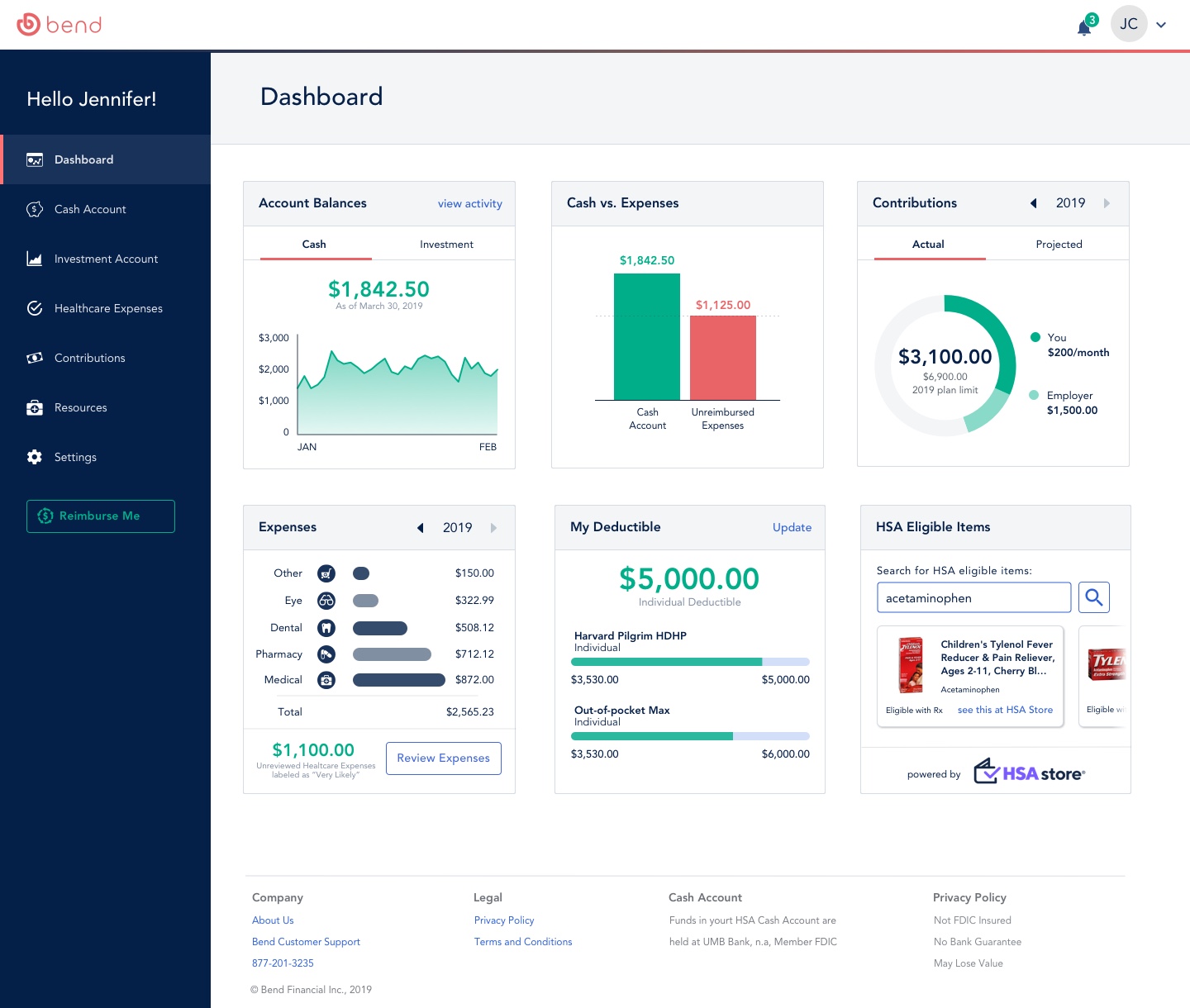
Task: Switch to the Investment balances tab
Action: click(446, 245)
